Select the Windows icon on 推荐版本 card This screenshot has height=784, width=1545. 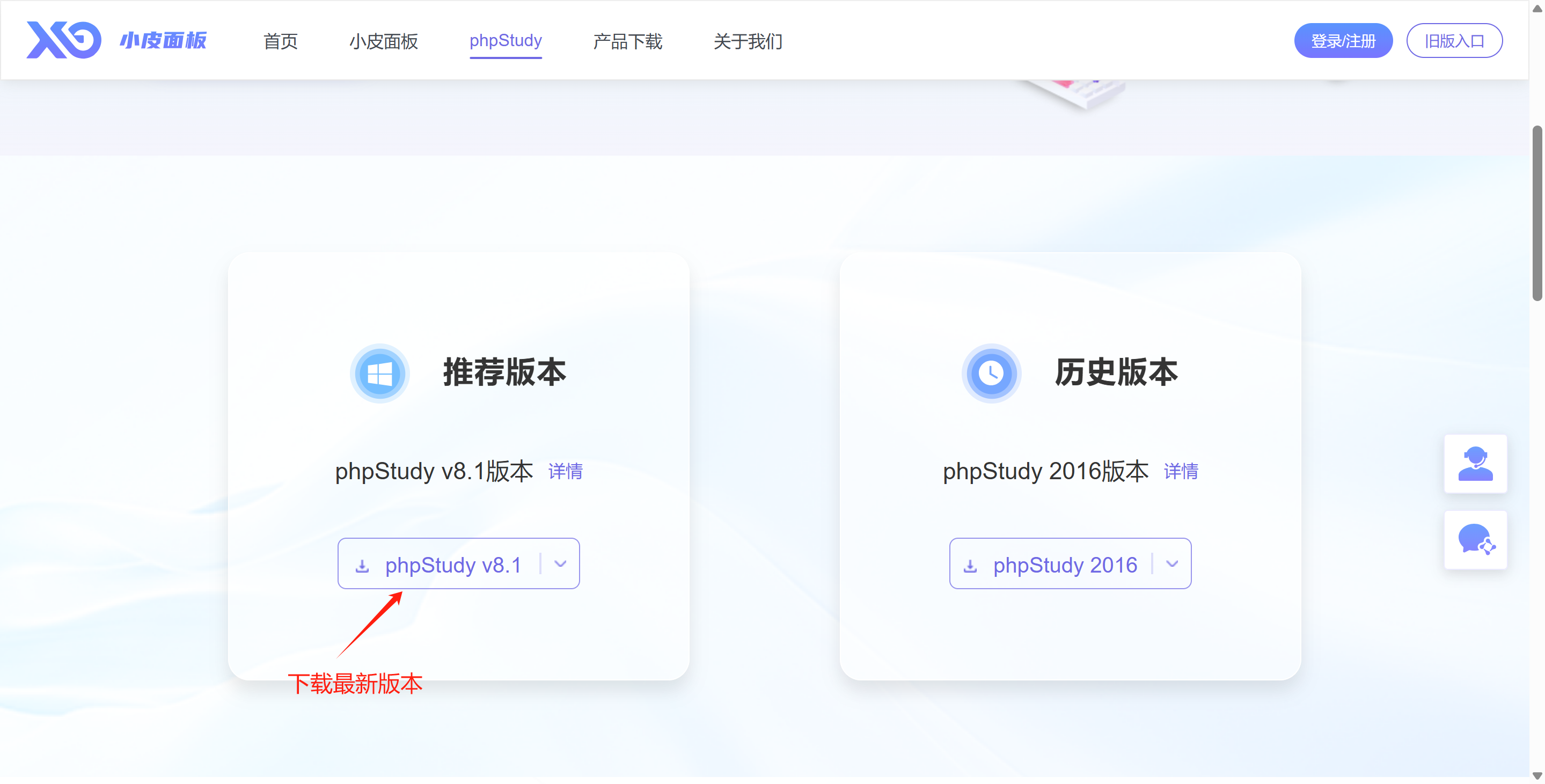tap(379, 373)
